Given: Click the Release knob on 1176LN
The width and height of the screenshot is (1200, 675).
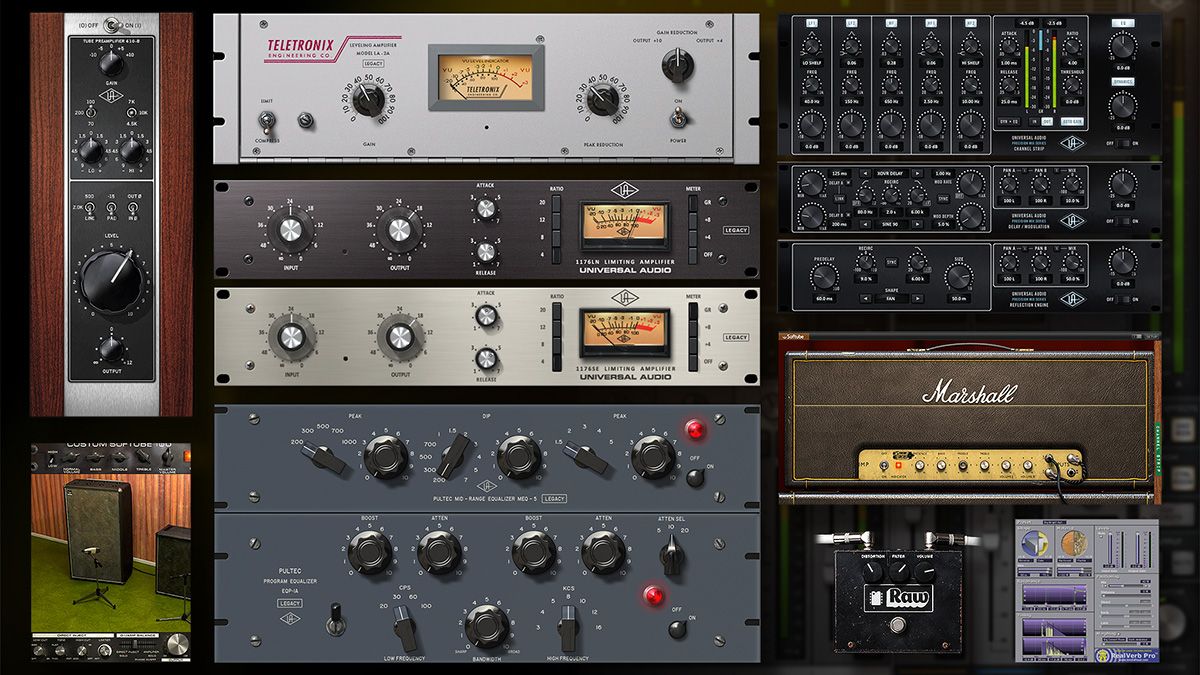Looking at the screenshot, I should (x=486, y=251).
